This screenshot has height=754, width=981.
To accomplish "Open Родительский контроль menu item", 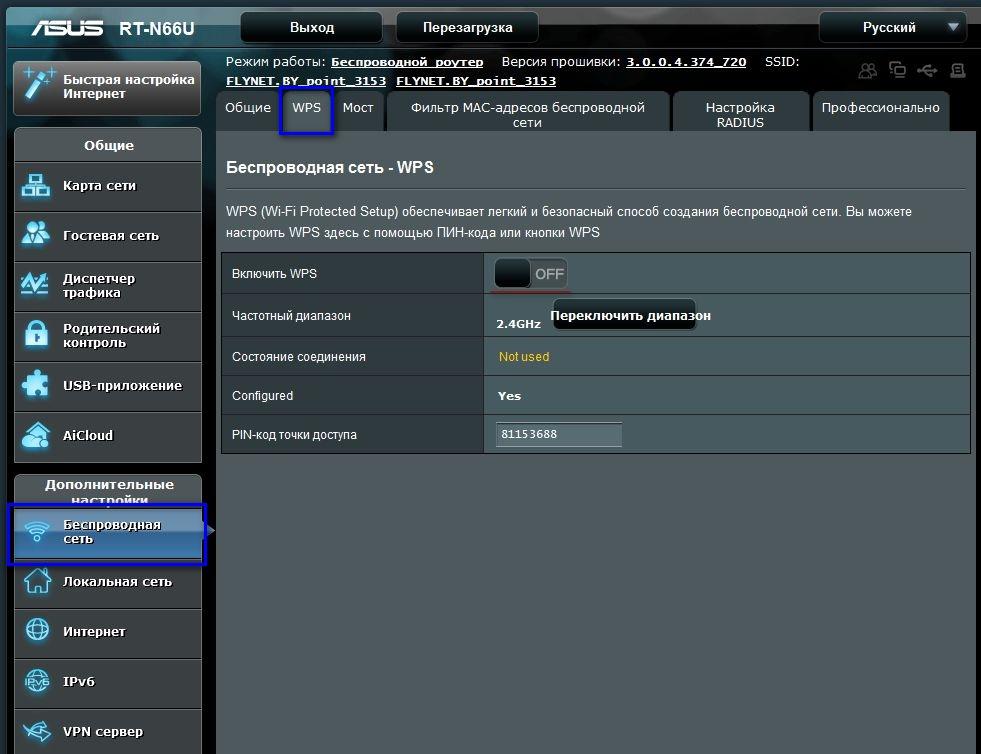I will [x=108, y=336].
